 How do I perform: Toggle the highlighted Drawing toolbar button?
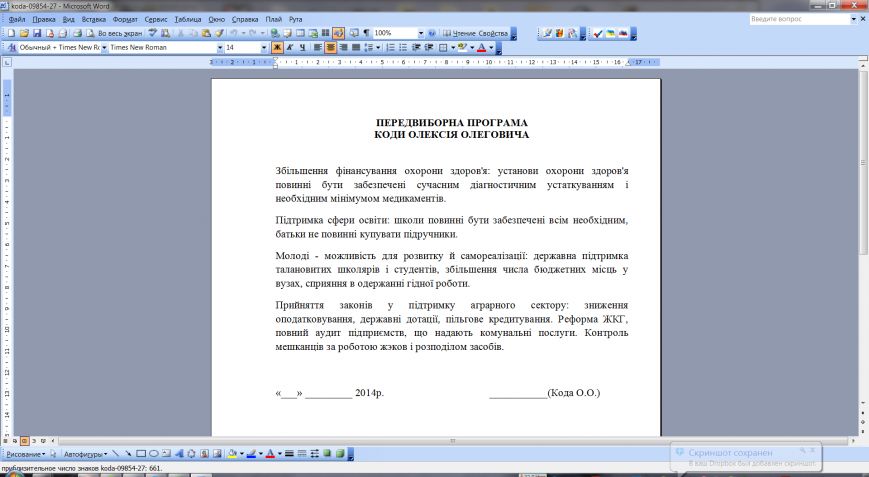pos(338,33)
